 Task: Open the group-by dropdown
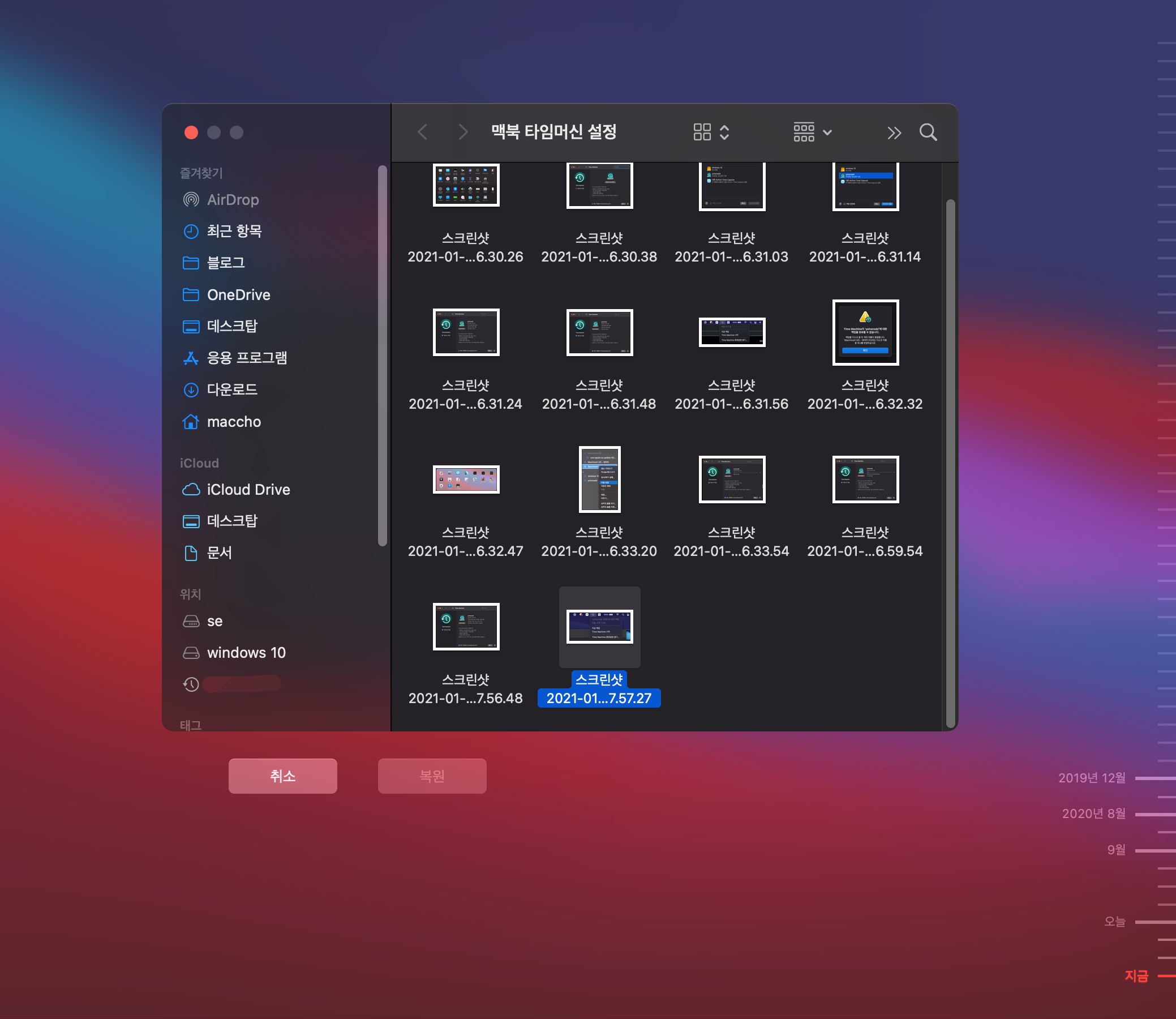click(x=812, y=132)
